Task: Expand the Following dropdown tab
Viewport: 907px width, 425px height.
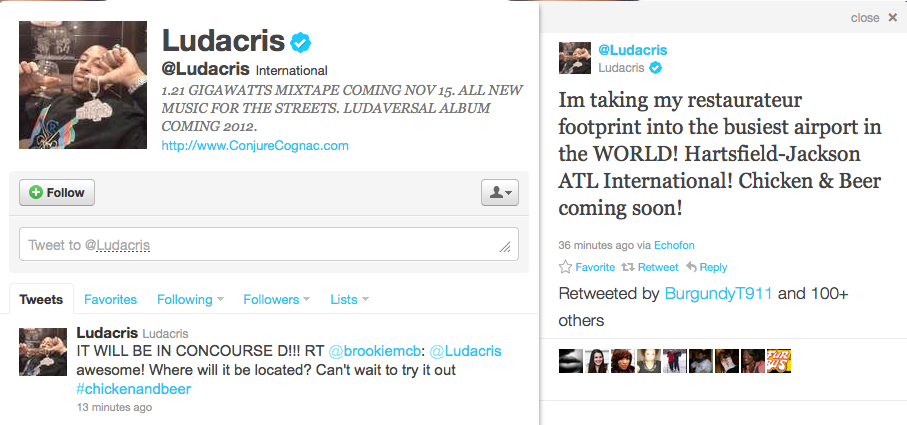Action: [x=190, y=300]
